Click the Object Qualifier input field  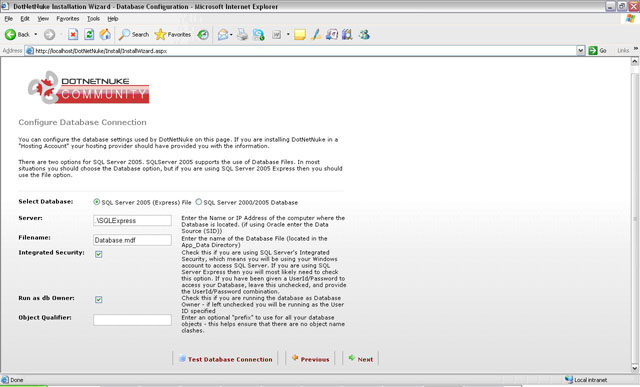click(132, 320)
